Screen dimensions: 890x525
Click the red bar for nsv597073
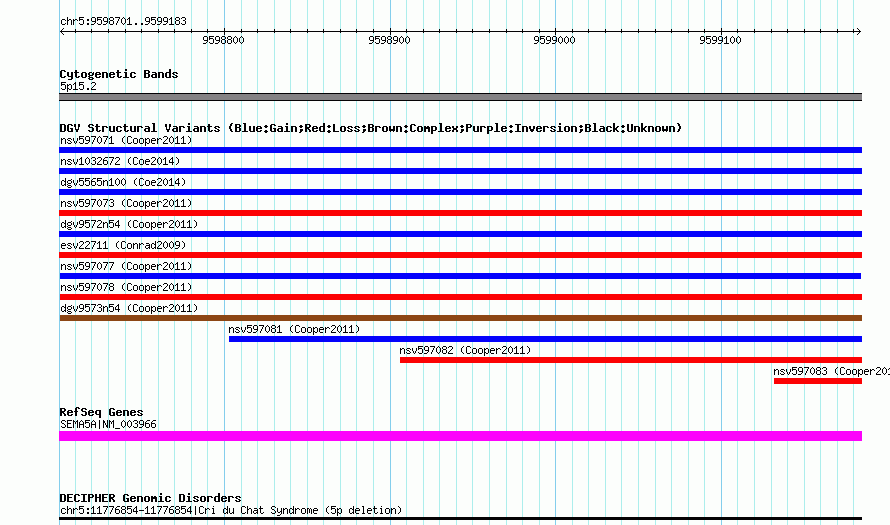pos(460,213)
